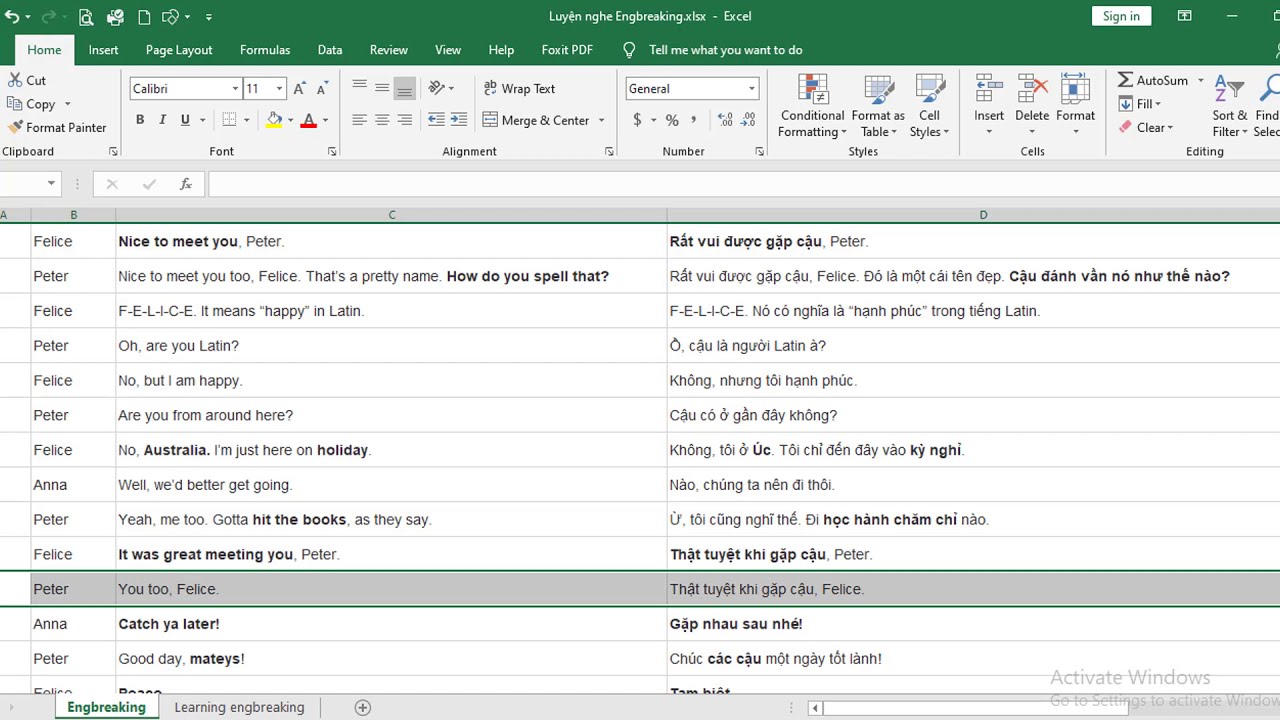This screenshot has height=720, width=1280.
Task: Click the New blank workbook icon
Action: click(144, 17)
